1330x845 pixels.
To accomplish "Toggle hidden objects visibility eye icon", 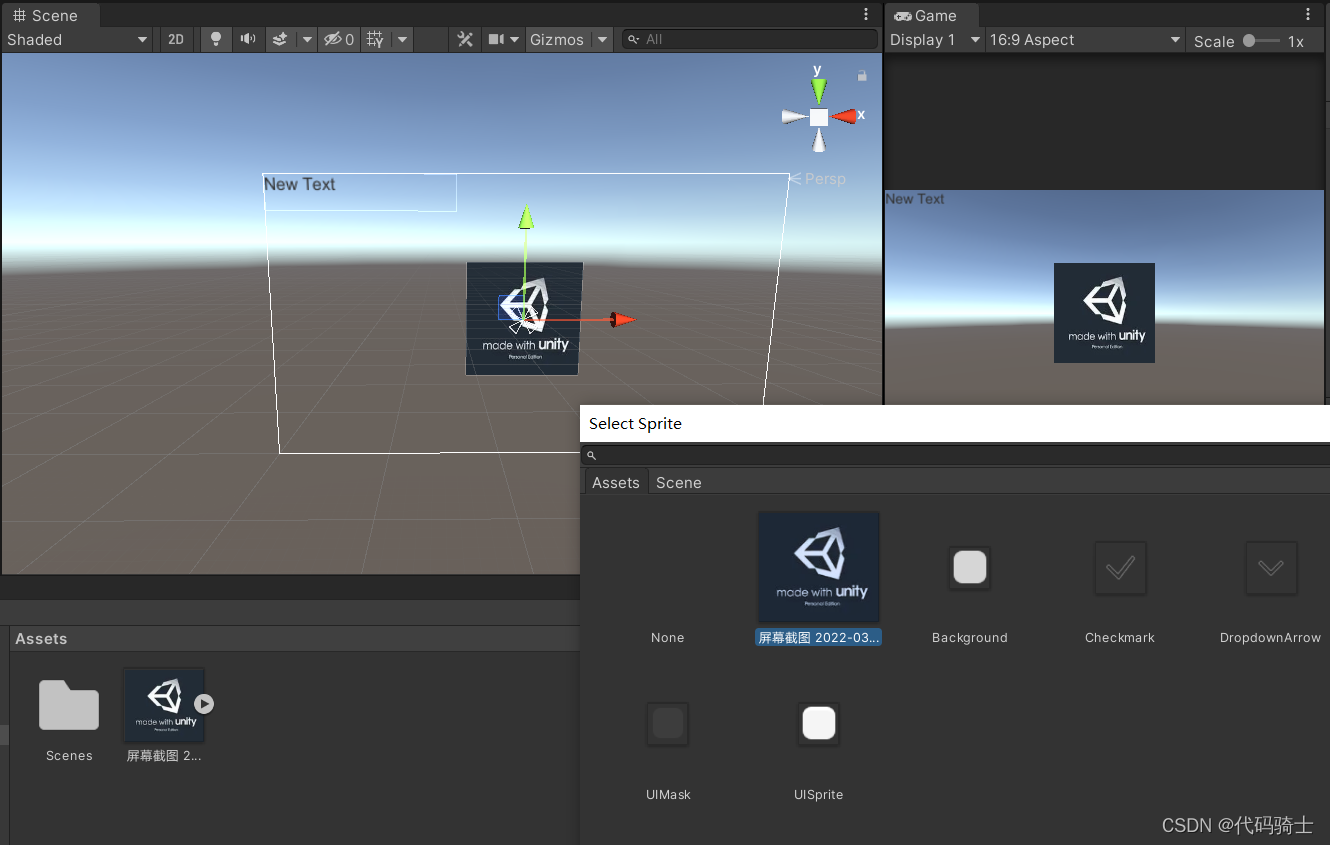I will [x=339, y=39].
